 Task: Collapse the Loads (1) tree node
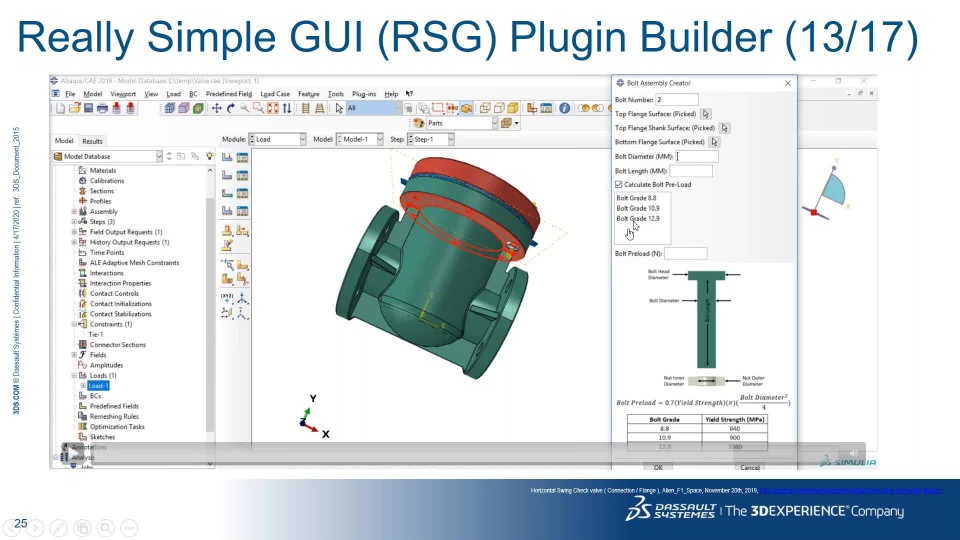click(x=74, y=375)
